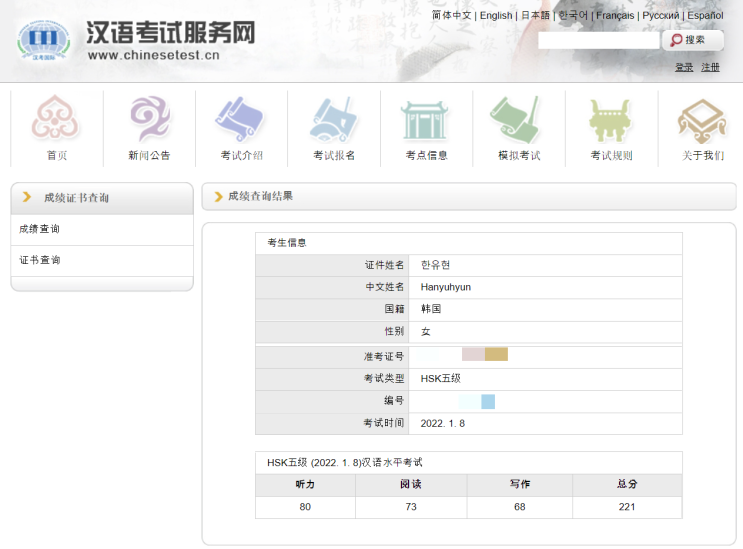Switch language to English
Image resolution: width=743 pixels, height=549 pixels.
point(496,15)
